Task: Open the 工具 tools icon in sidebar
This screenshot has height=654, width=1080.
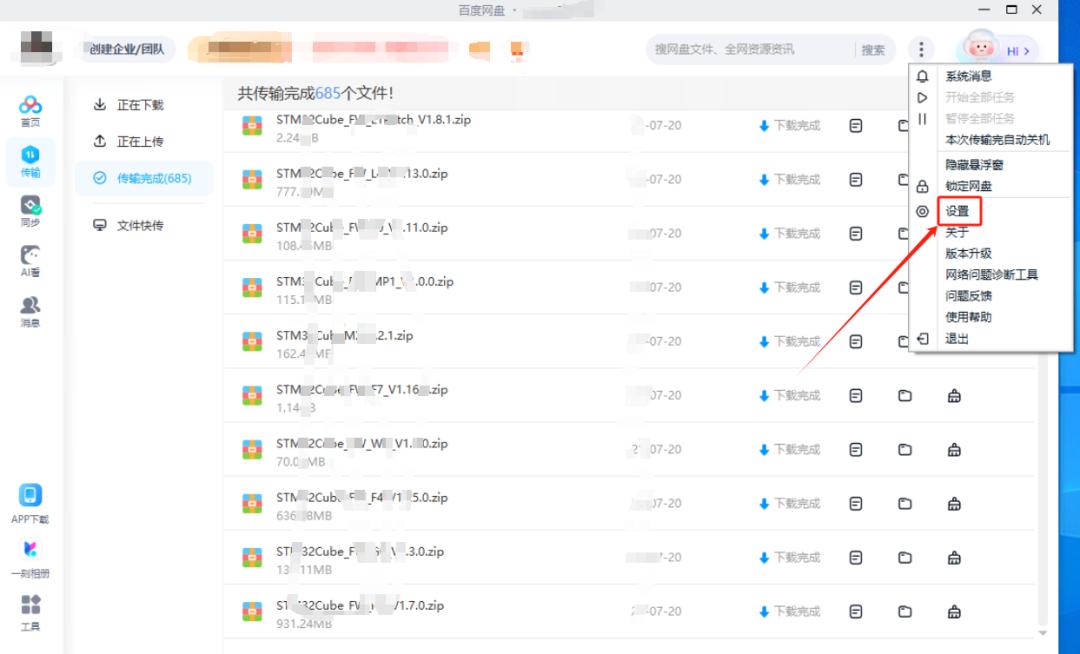Action: point(31,605)
